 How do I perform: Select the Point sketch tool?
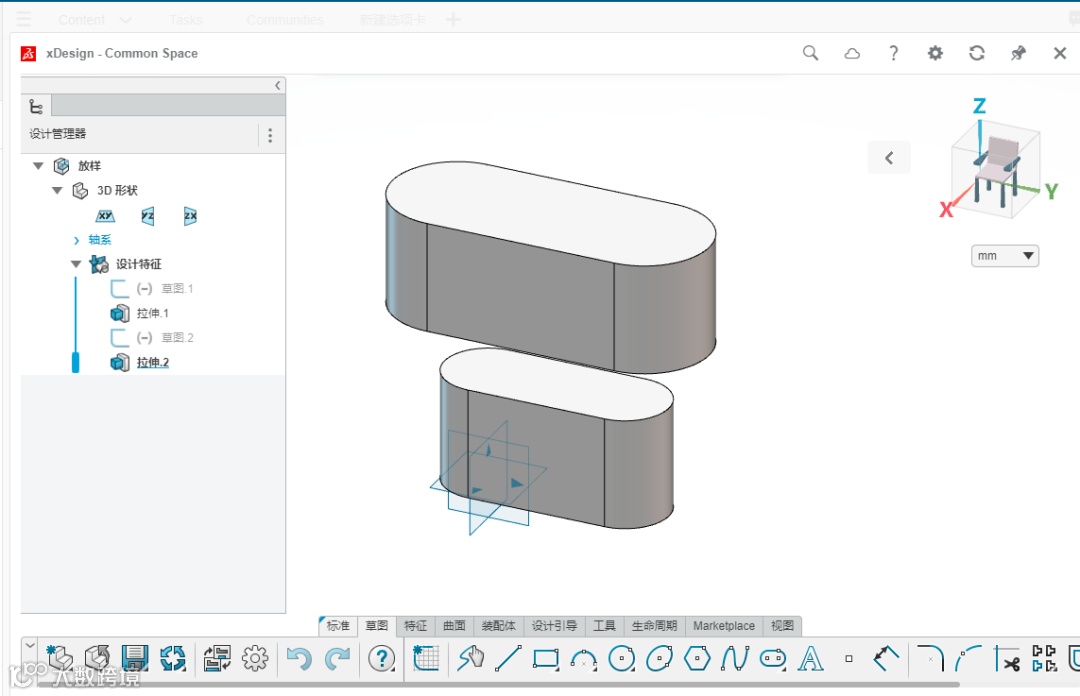pyautogui.click(x=849, y=659)
